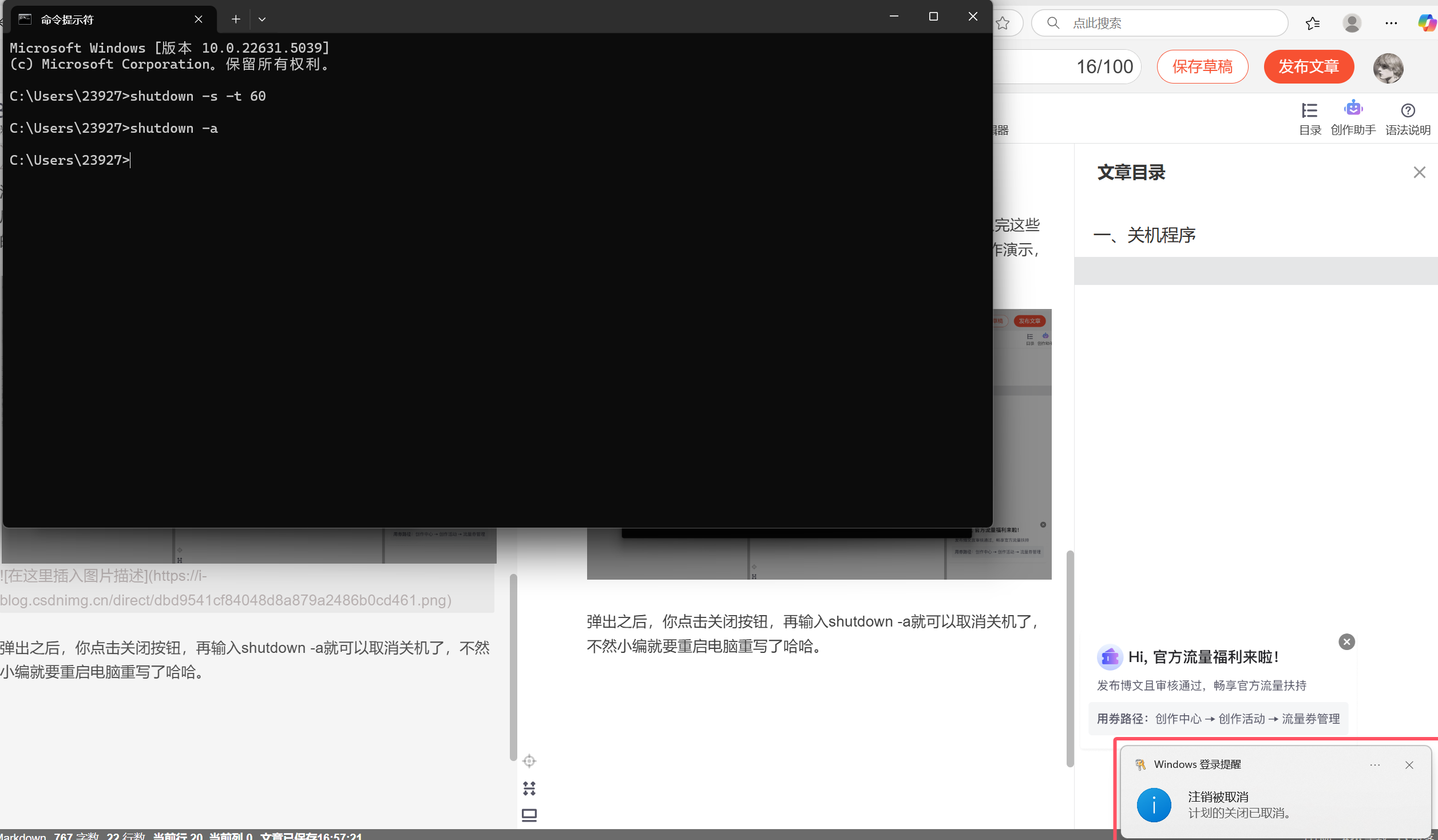Image resolution: width=1438 pixels, height=840 pixels.
Task: Close the 文章目录 panel
Action: tap(1419, 172)
